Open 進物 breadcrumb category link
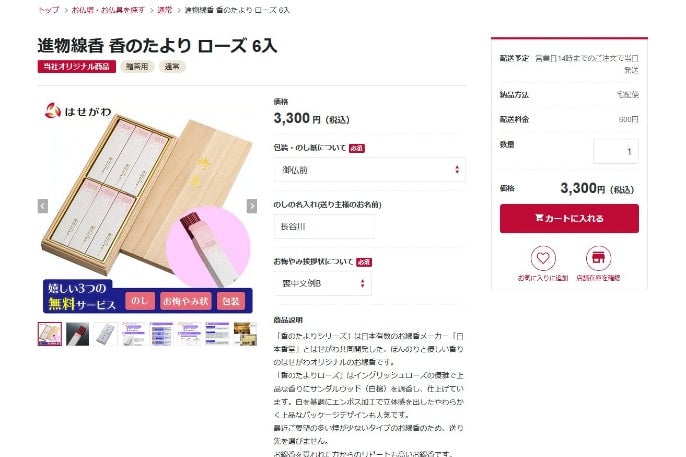The height and width of the screenshot is (457, 686). click(x=165, y=10)
